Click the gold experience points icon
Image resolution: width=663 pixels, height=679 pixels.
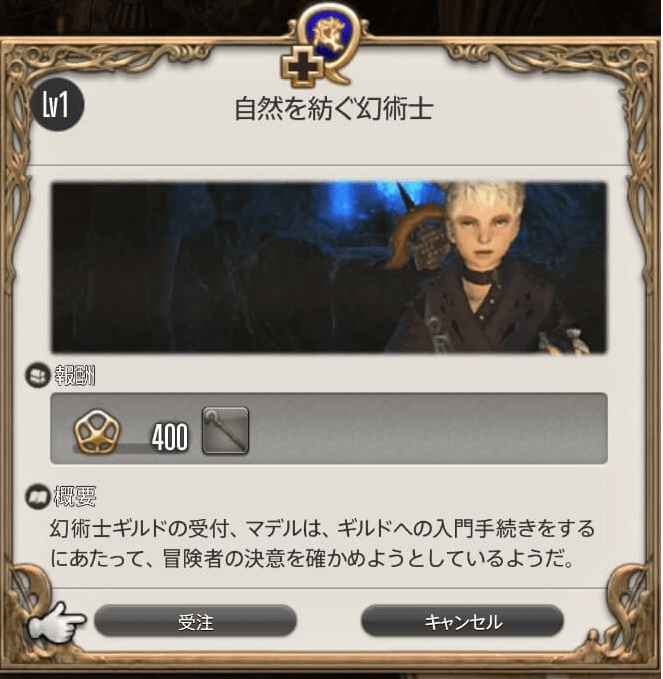[97, 431]
